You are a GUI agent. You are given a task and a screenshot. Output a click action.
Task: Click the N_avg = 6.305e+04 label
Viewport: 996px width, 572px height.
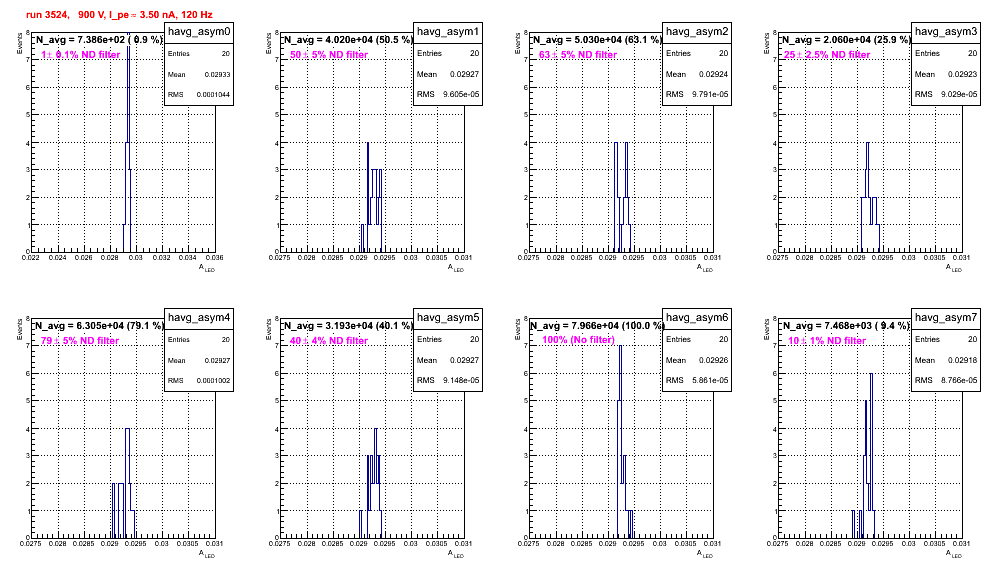pos(99,325)
